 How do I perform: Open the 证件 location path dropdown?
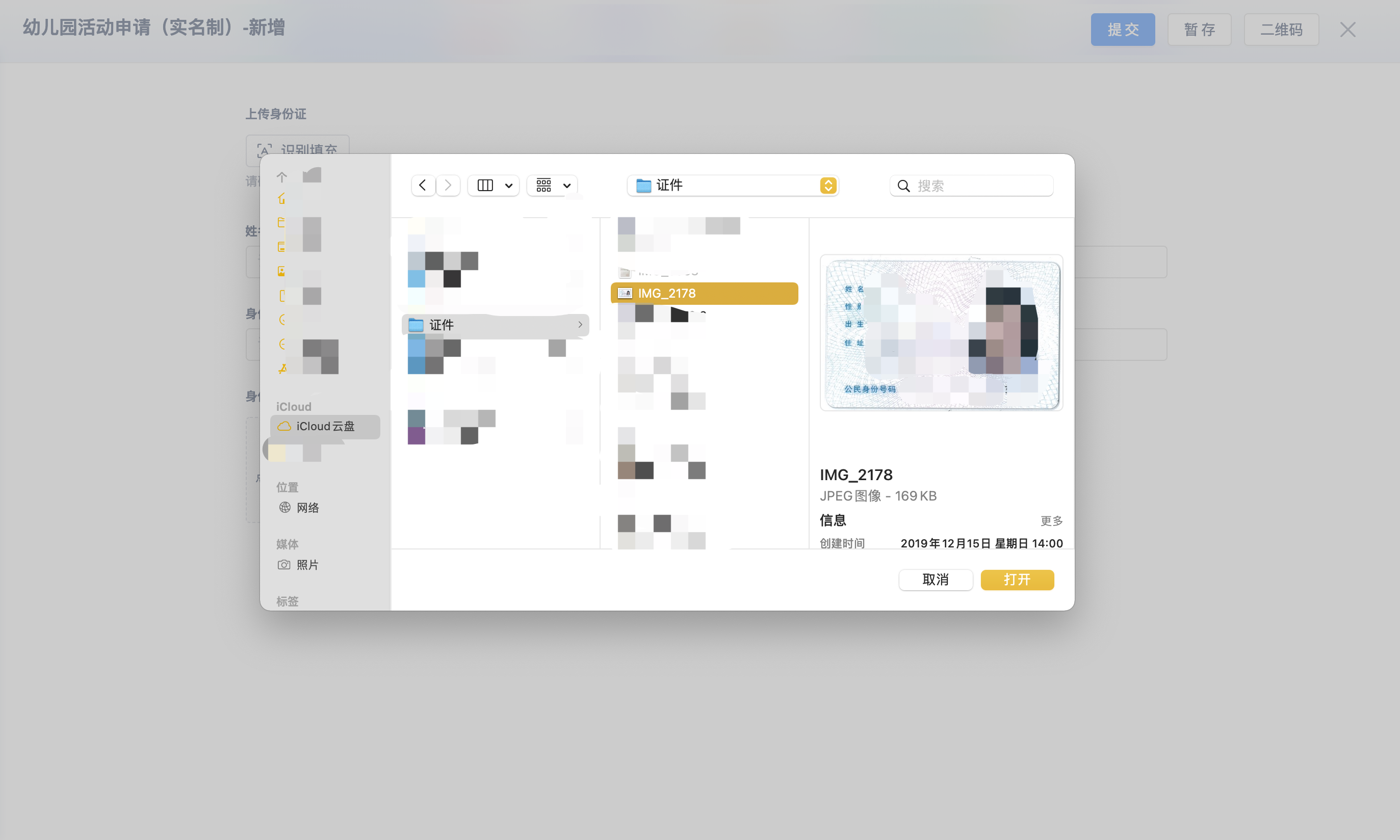coord(733,186)
